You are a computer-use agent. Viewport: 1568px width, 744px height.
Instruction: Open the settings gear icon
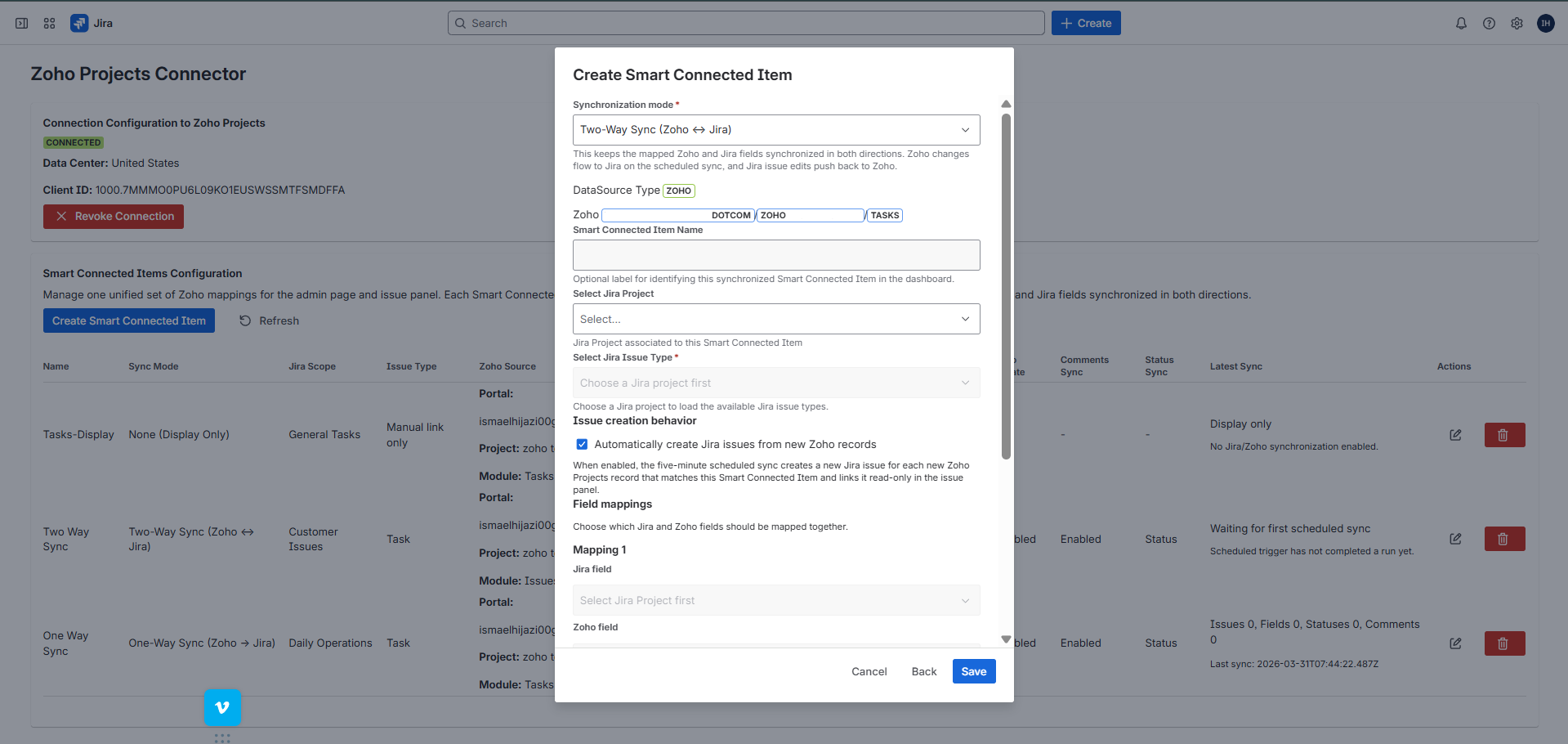click(x=1517, y=23)
